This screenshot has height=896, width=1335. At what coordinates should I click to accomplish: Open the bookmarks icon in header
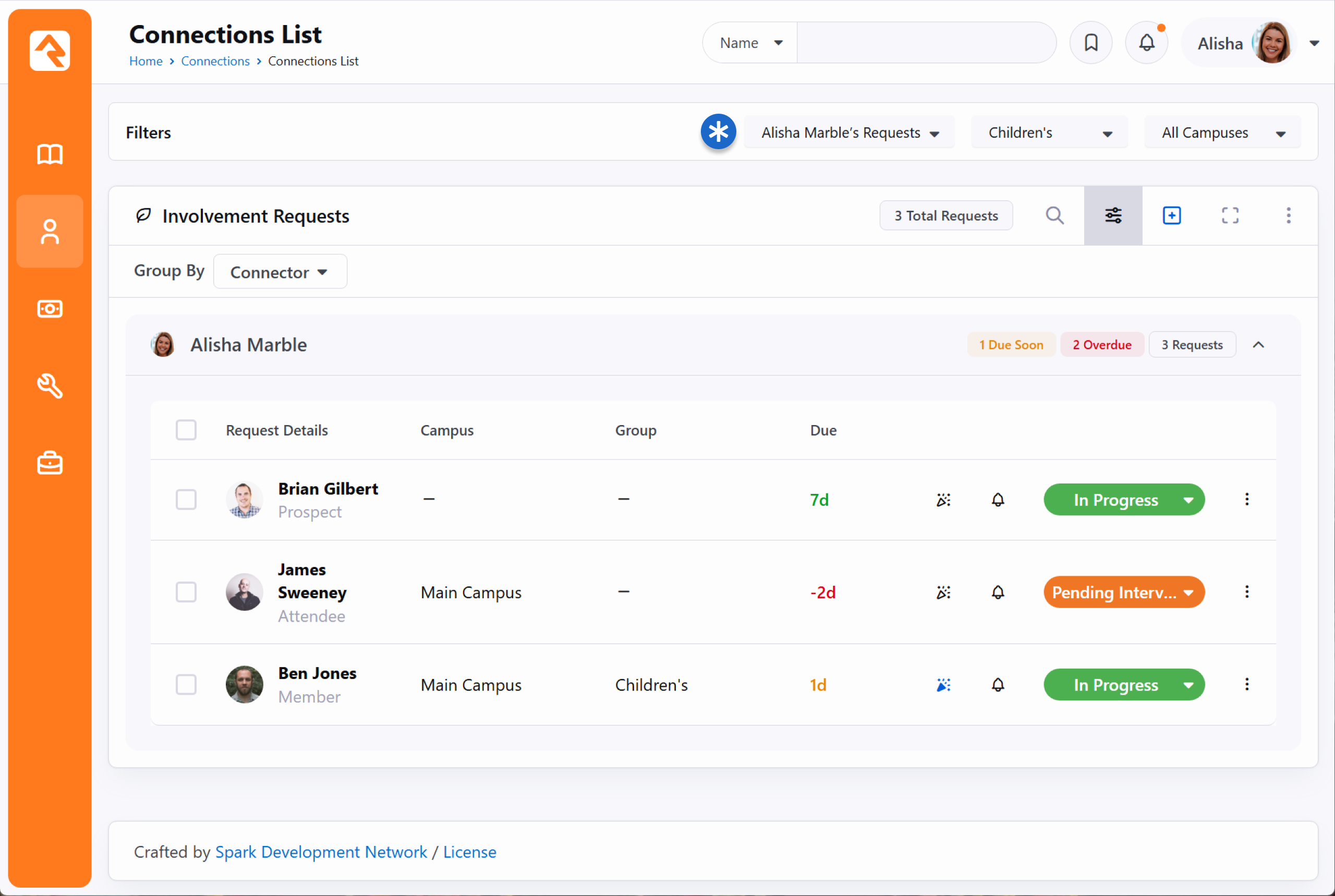click(x=1090, y=43)
